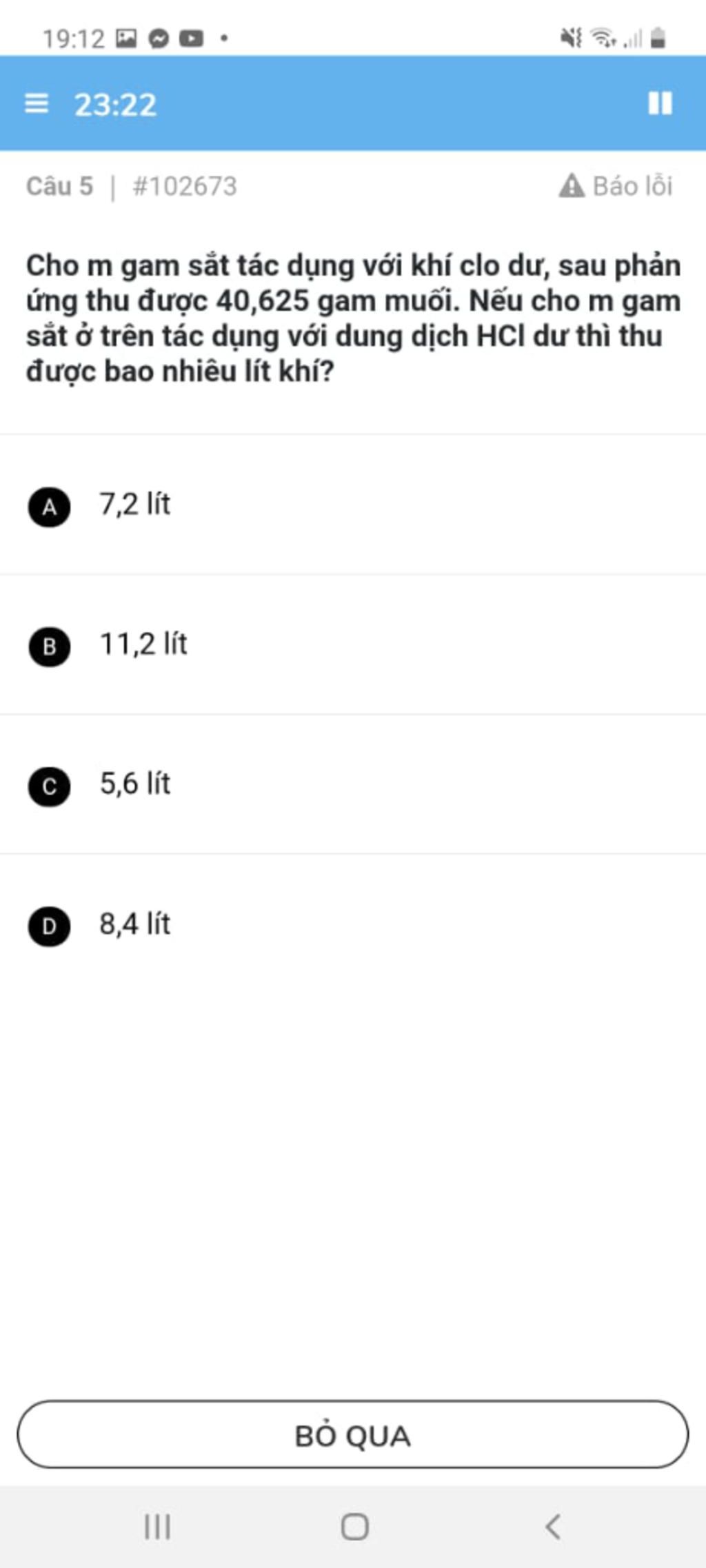Pause the quiz timer

pyautogui.click(x=660, y=103)
